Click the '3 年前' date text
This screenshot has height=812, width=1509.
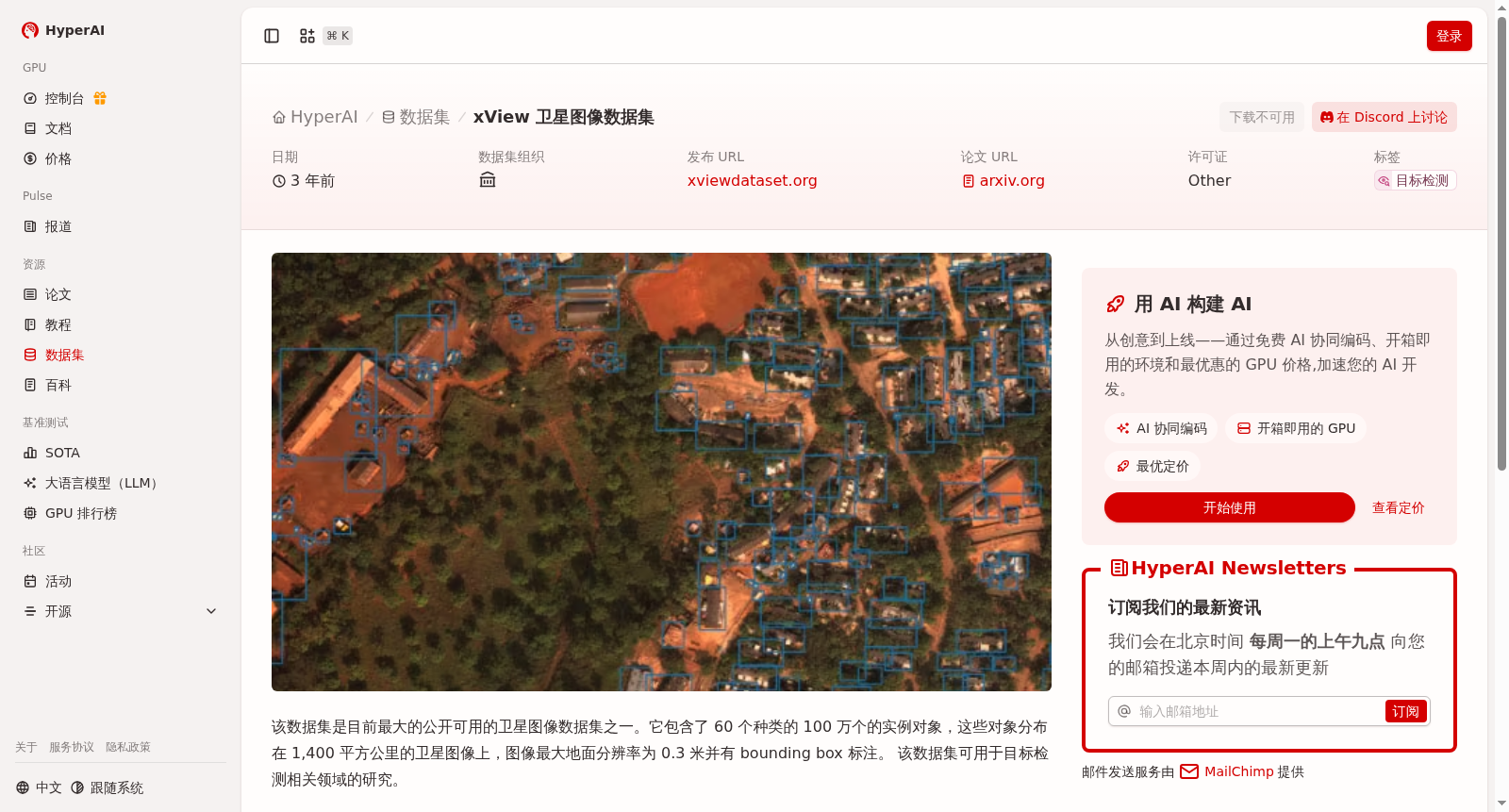click(312, 180)
